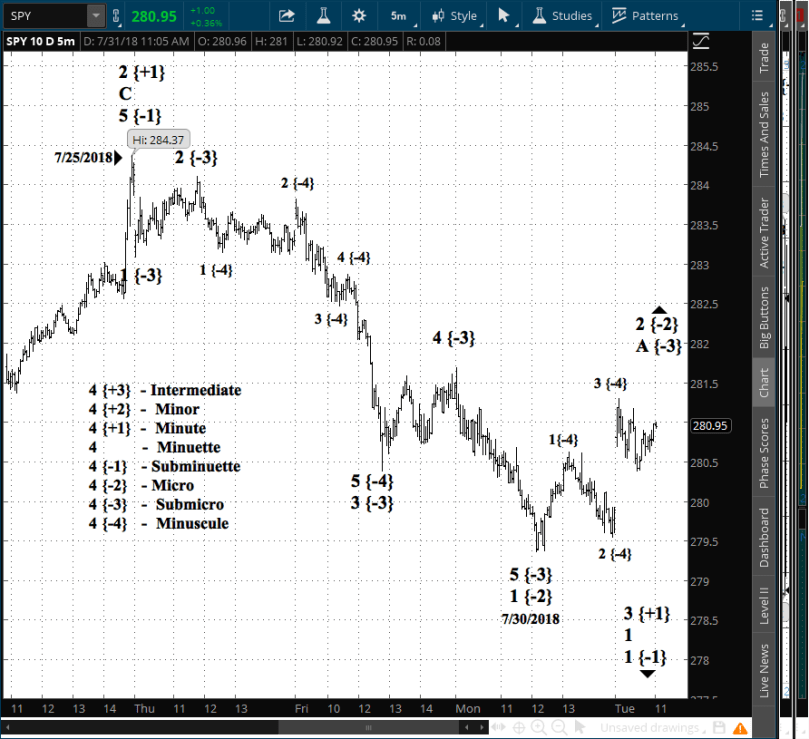Open the flask analysis icon in toolbar
809x739 pixels.
click(323, 16)
